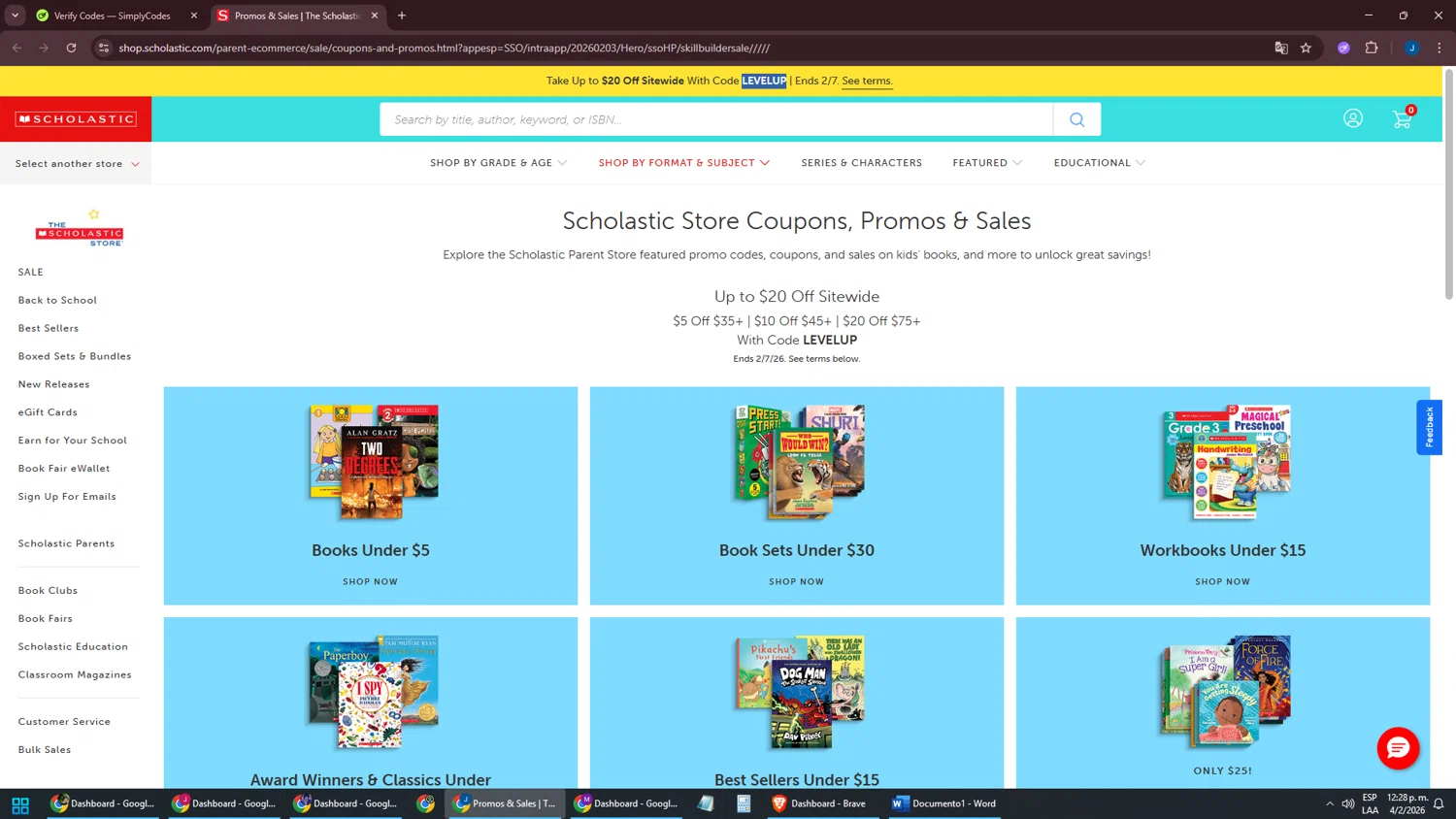Close the Verify Codes SimplyCodes tab
The width and height of the screenshot is (1456, 819).
coord(194,16)
